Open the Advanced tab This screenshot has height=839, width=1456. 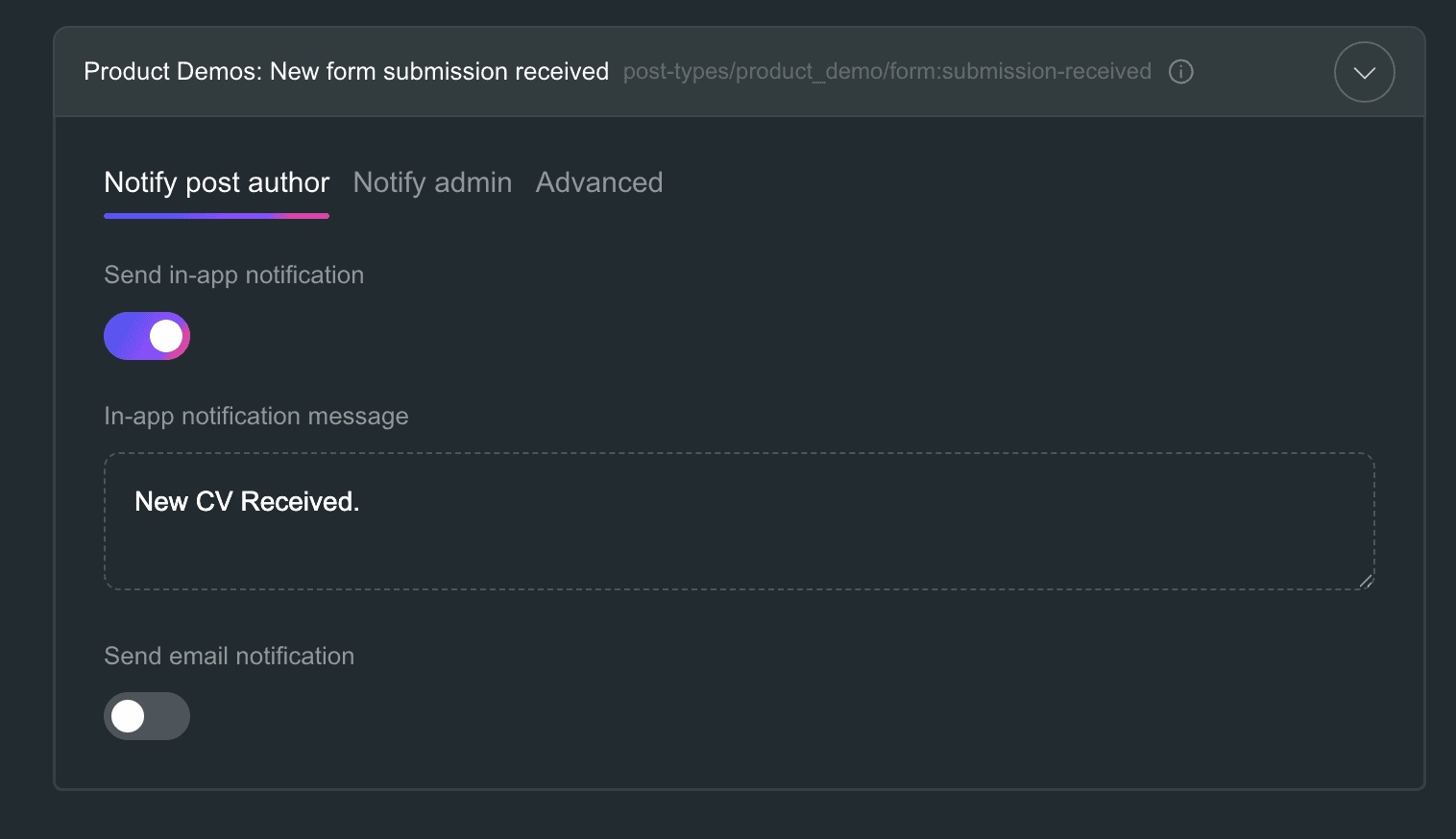[599, 182]
